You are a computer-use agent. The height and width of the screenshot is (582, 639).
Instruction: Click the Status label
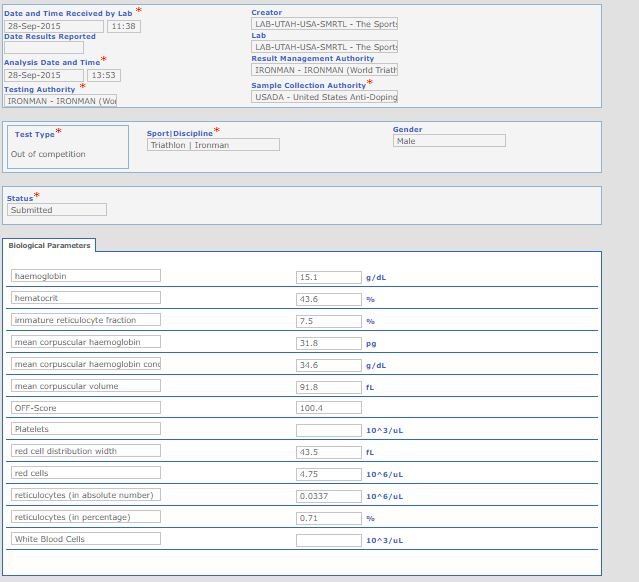(x=20, y=198)
